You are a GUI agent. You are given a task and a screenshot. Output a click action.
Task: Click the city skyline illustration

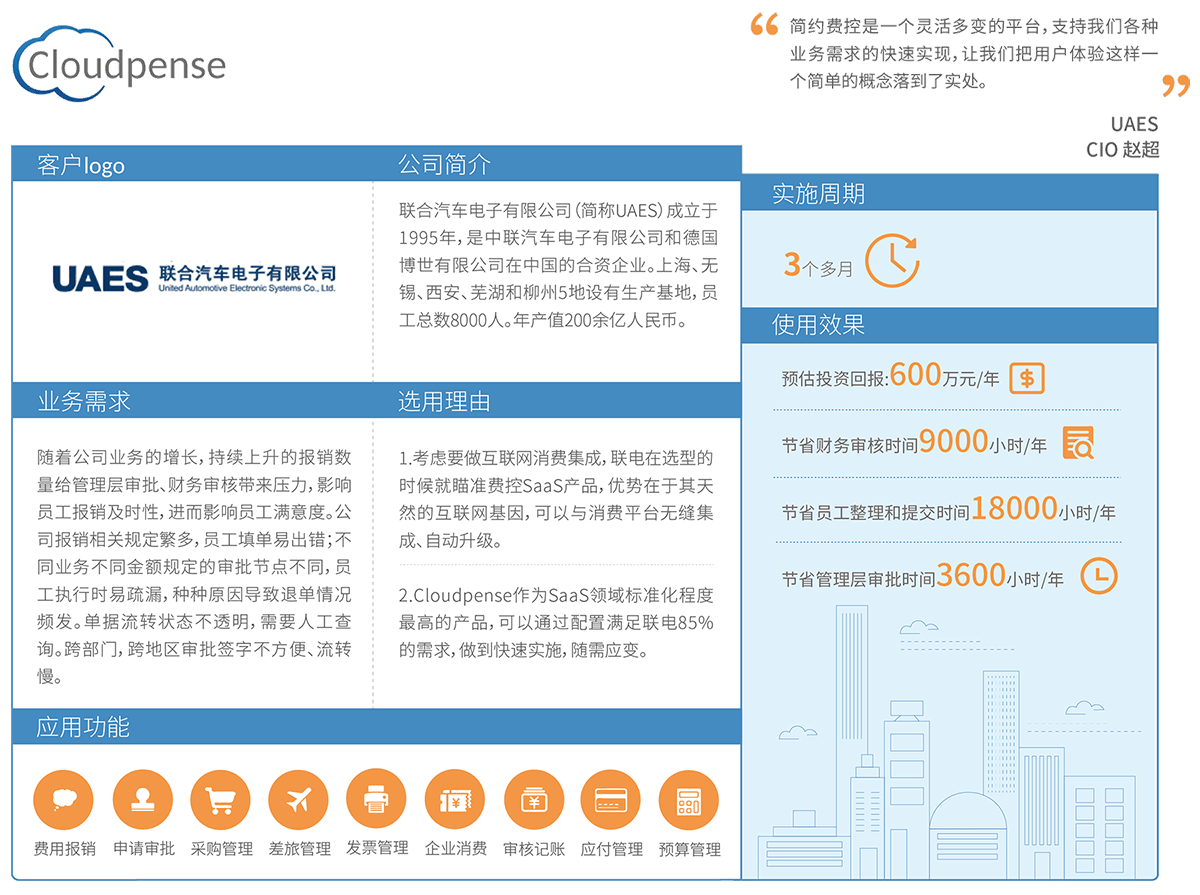point(948,742)
